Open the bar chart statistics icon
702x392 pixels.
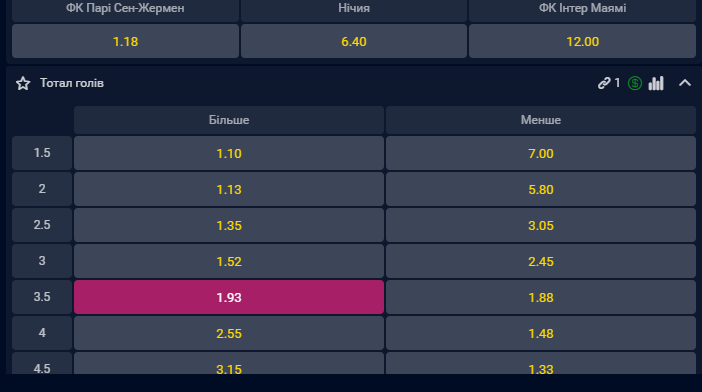[x=656, y=83]
